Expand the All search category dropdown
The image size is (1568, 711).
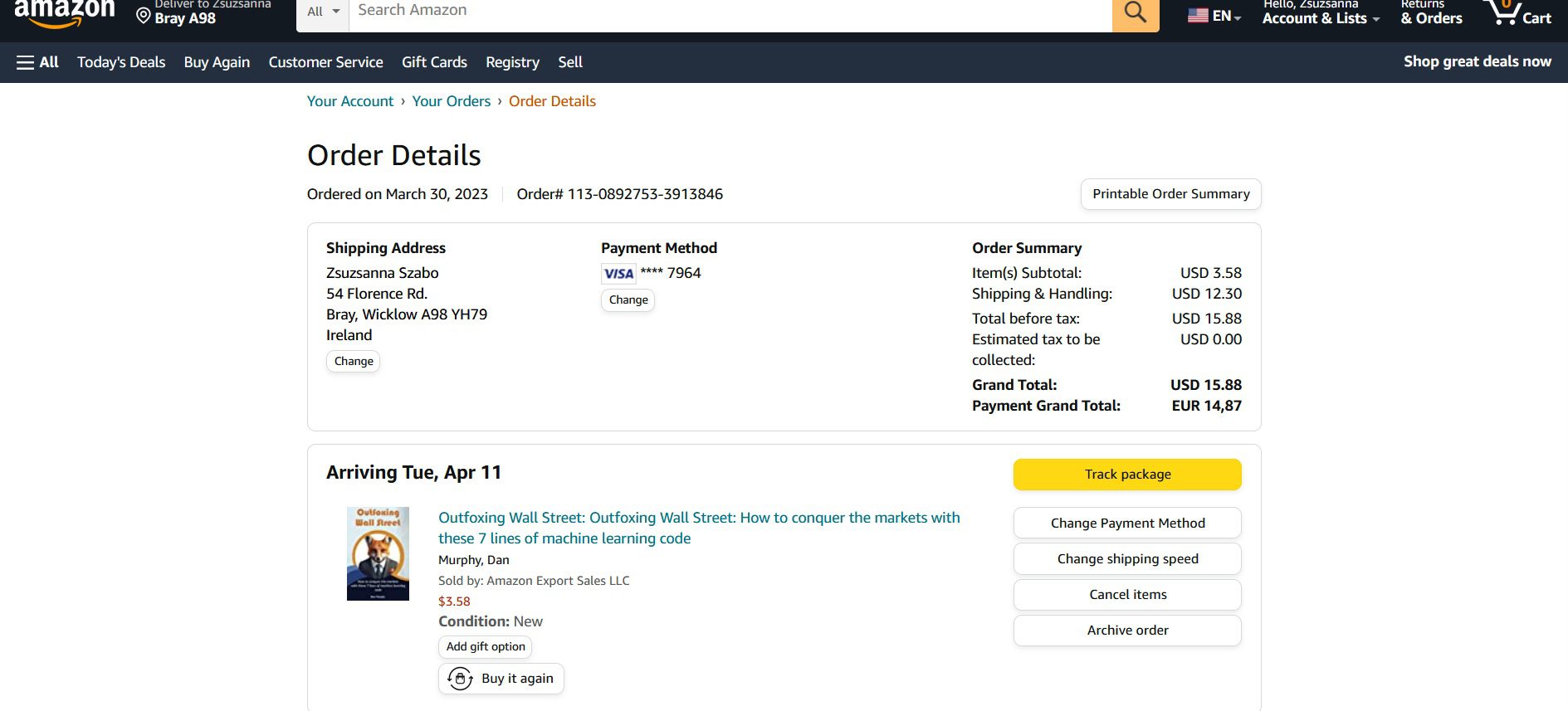pyautogui.click(x=323, y=12)
